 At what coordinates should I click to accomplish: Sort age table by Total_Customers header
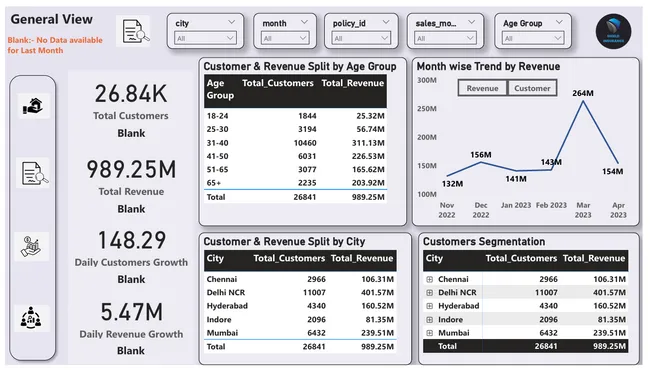pos(278,83)
